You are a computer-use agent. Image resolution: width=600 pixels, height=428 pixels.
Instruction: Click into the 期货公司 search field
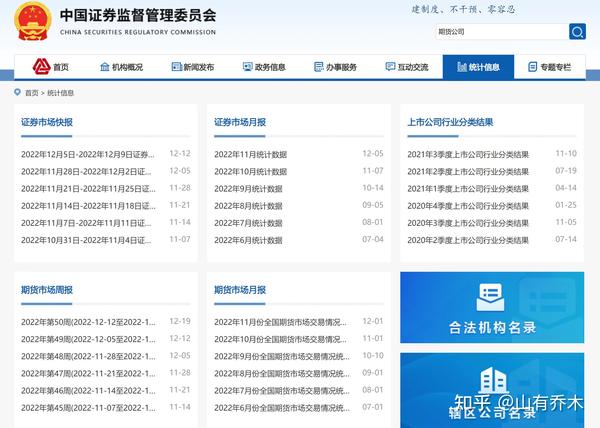502,32
